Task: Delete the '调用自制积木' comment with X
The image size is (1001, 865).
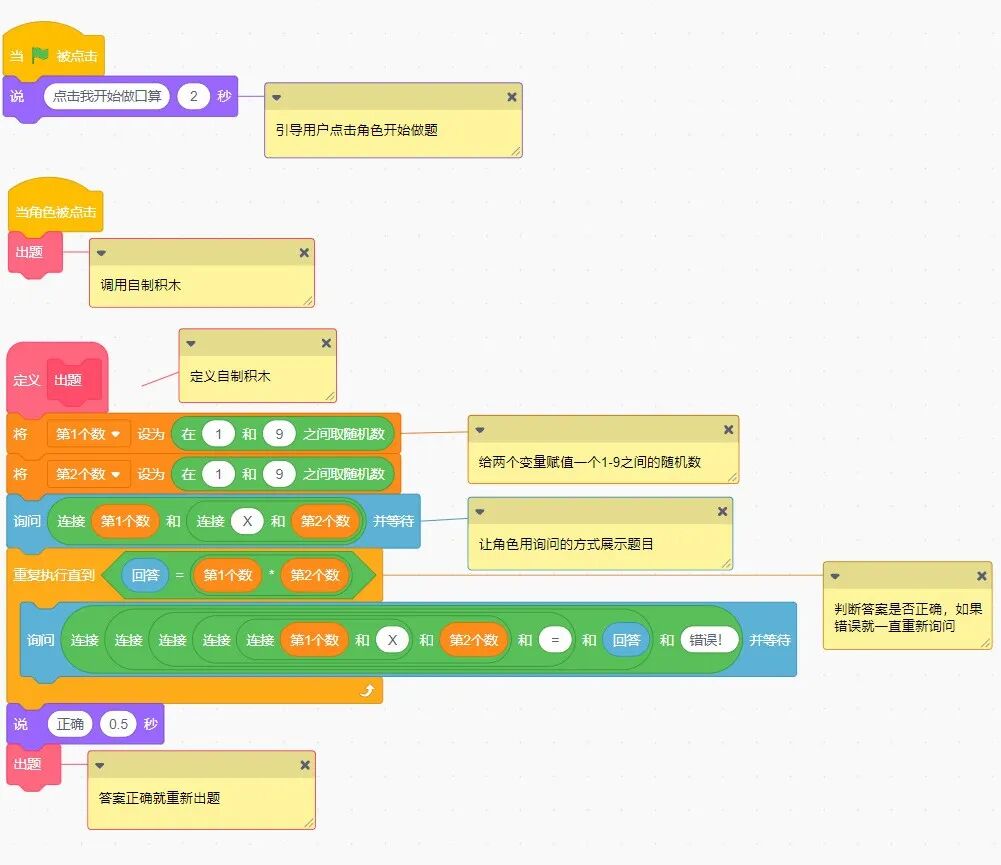Action: 304,253
